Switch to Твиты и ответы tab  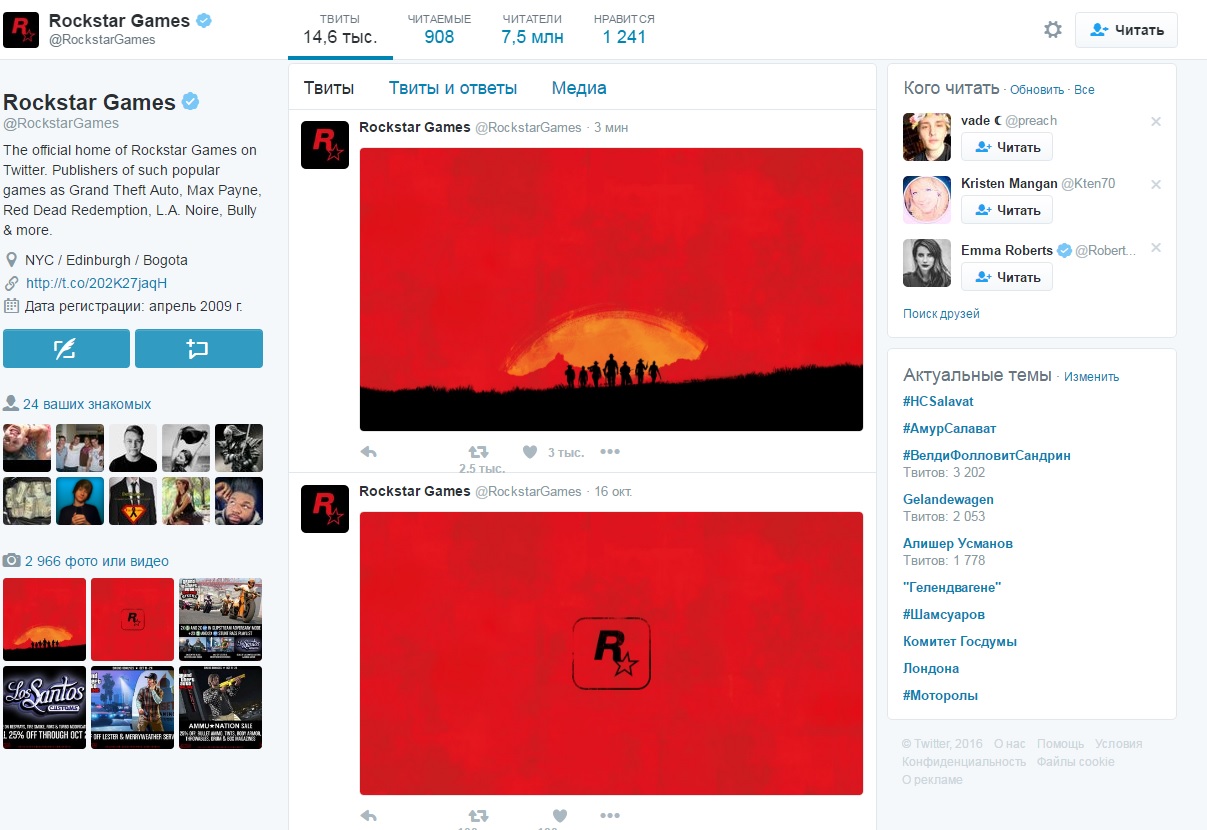[453, 88]
